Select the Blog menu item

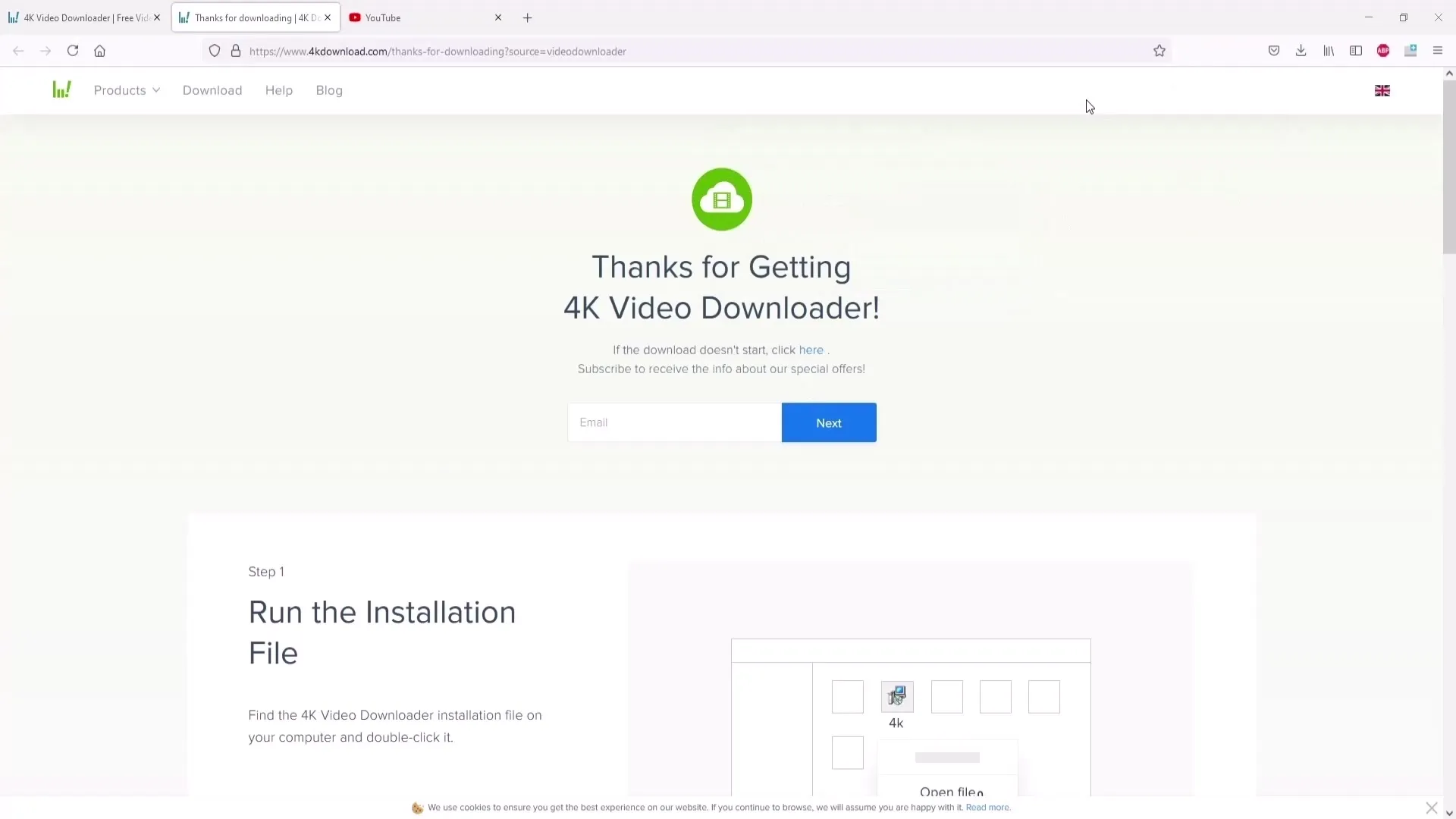pos(329,90)
